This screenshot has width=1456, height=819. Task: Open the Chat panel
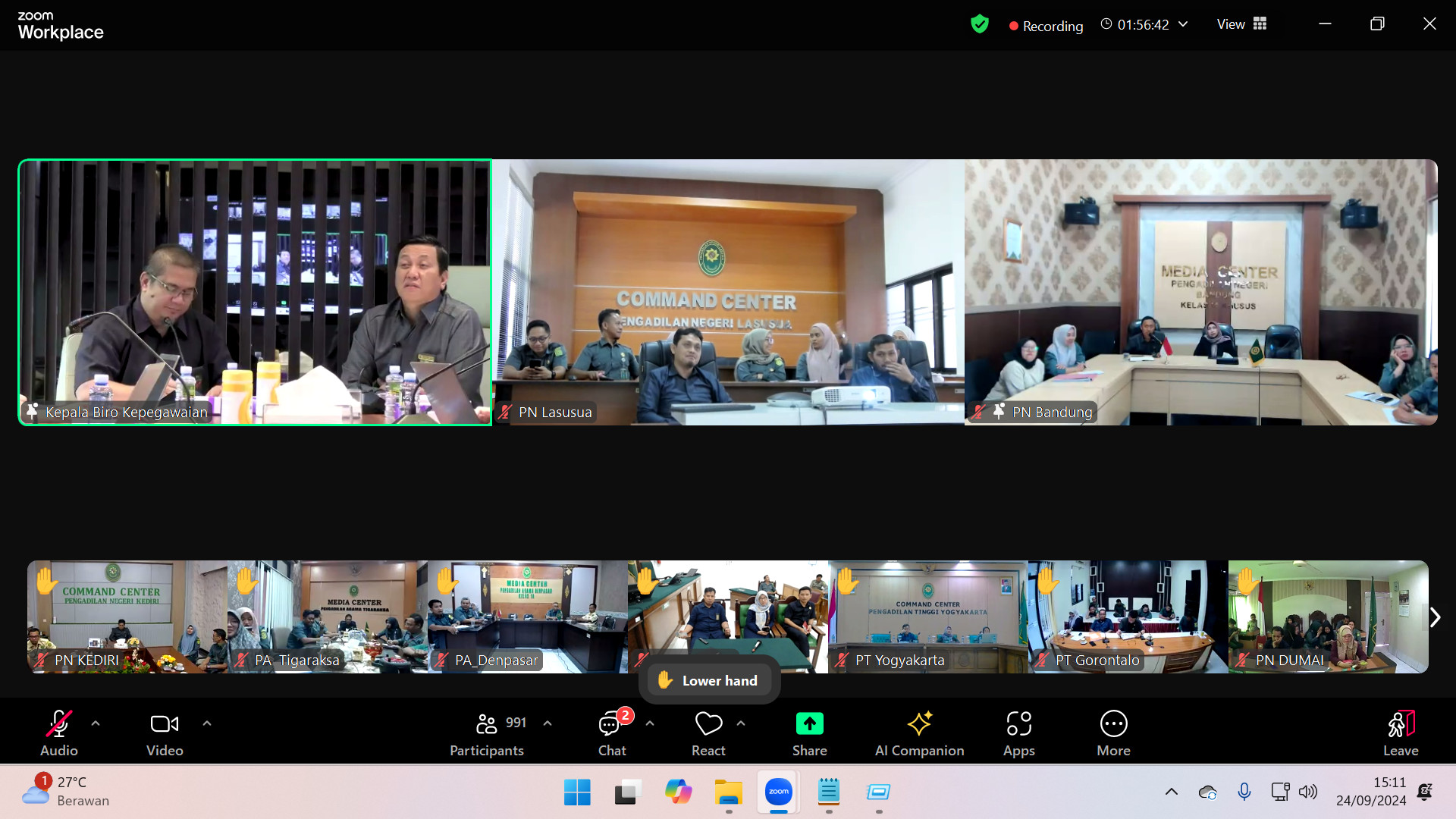[611, 733]
